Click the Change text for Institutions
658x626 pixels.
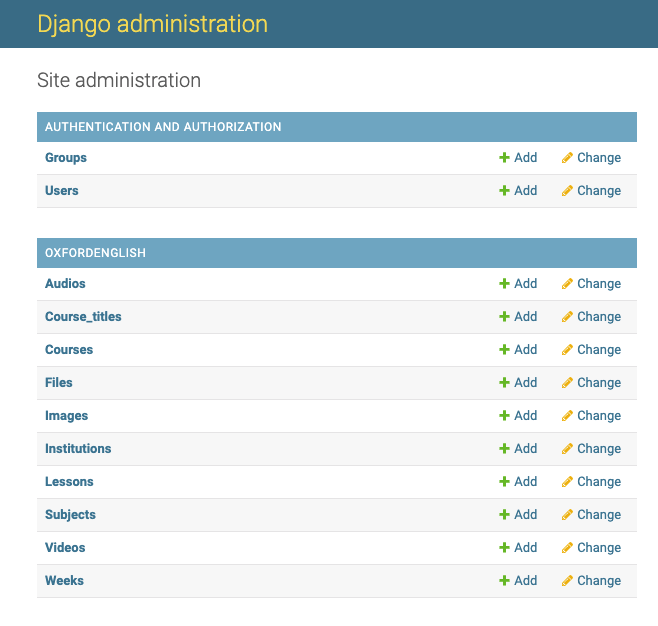pyautogui.click(x=599, y=449)
